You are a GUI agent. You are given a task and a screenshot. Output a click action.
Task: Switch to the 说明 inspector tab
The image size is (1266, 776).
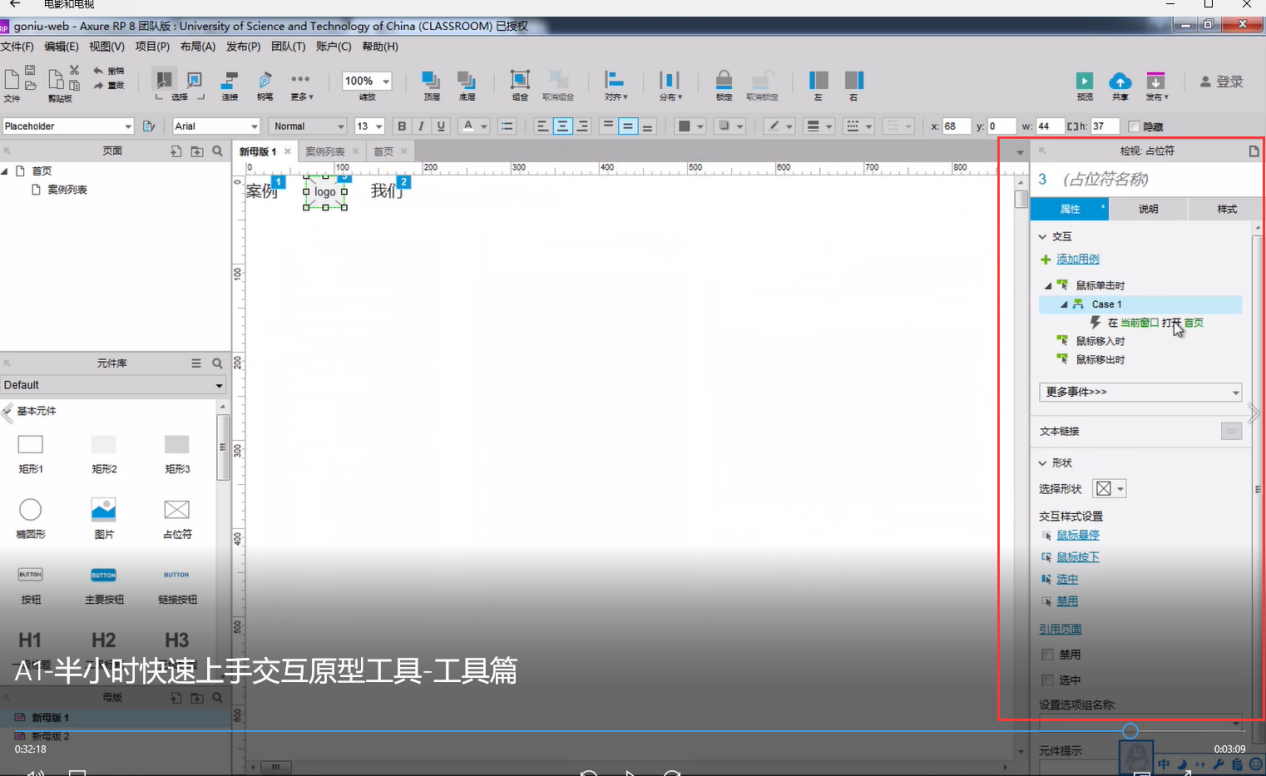pos(1148,209)
